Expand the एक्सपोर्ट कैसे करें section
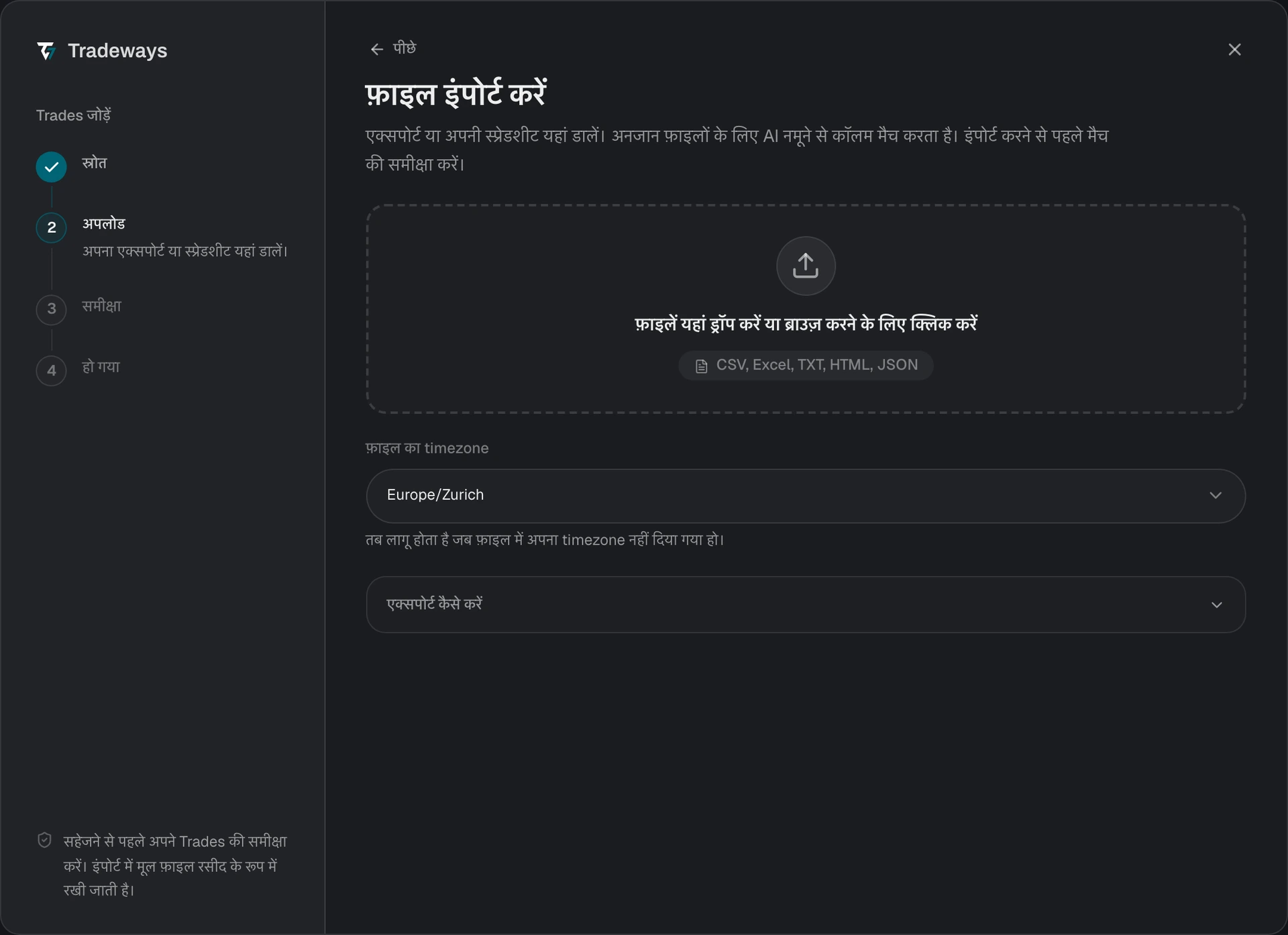 pos(806,604)
